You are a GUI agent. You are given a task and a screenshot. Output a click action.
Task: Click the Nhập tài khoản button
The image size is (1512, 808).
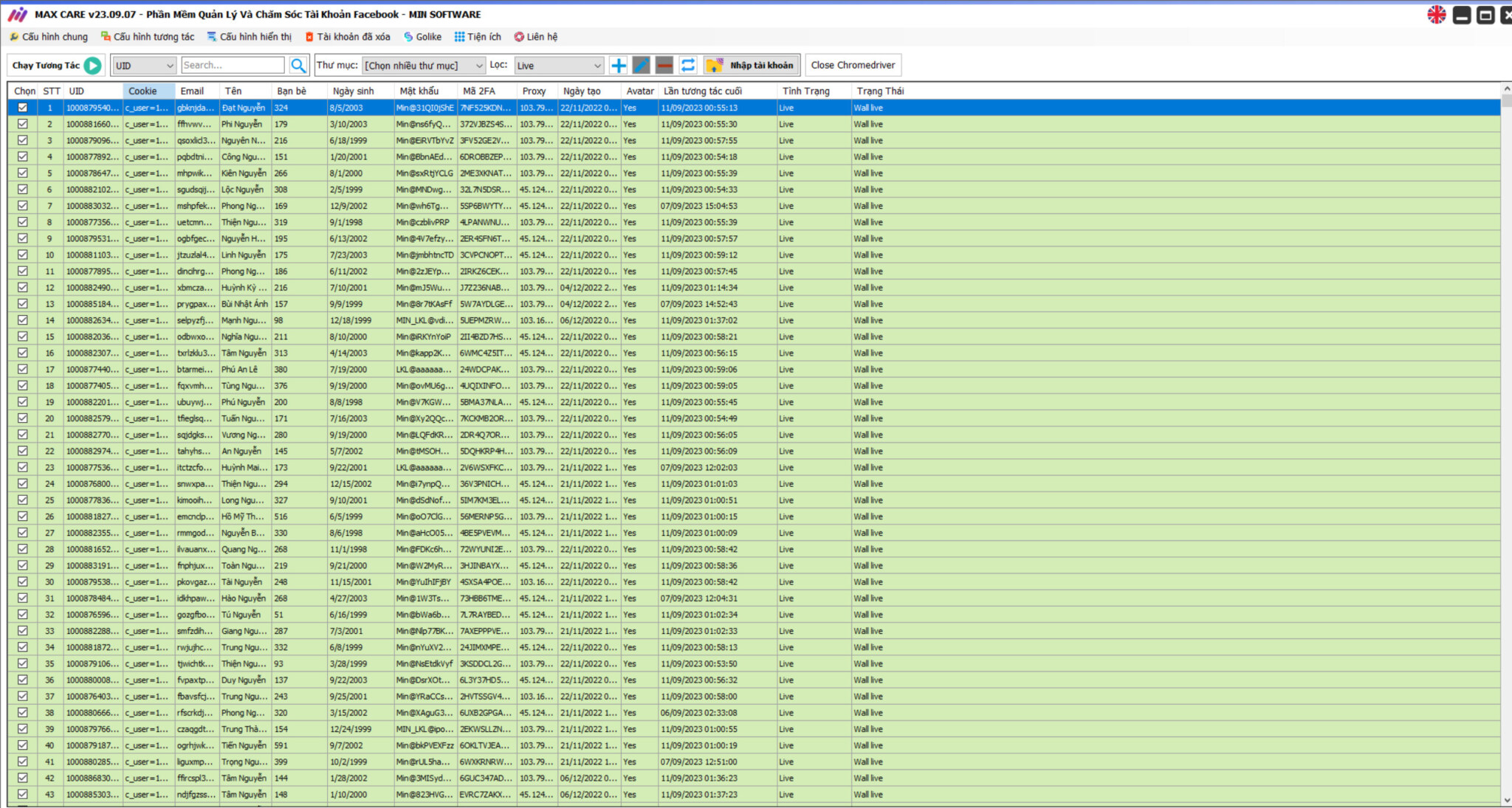[751, 65]
